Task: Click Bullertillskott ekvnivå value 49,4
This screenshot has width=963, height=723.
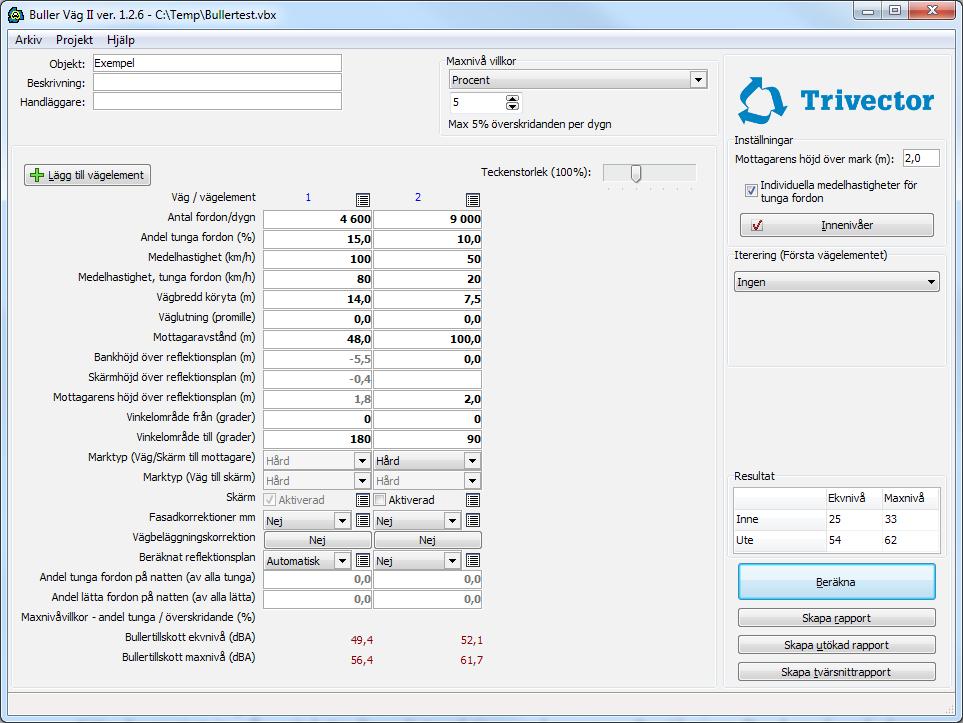Action: (362, 640)
